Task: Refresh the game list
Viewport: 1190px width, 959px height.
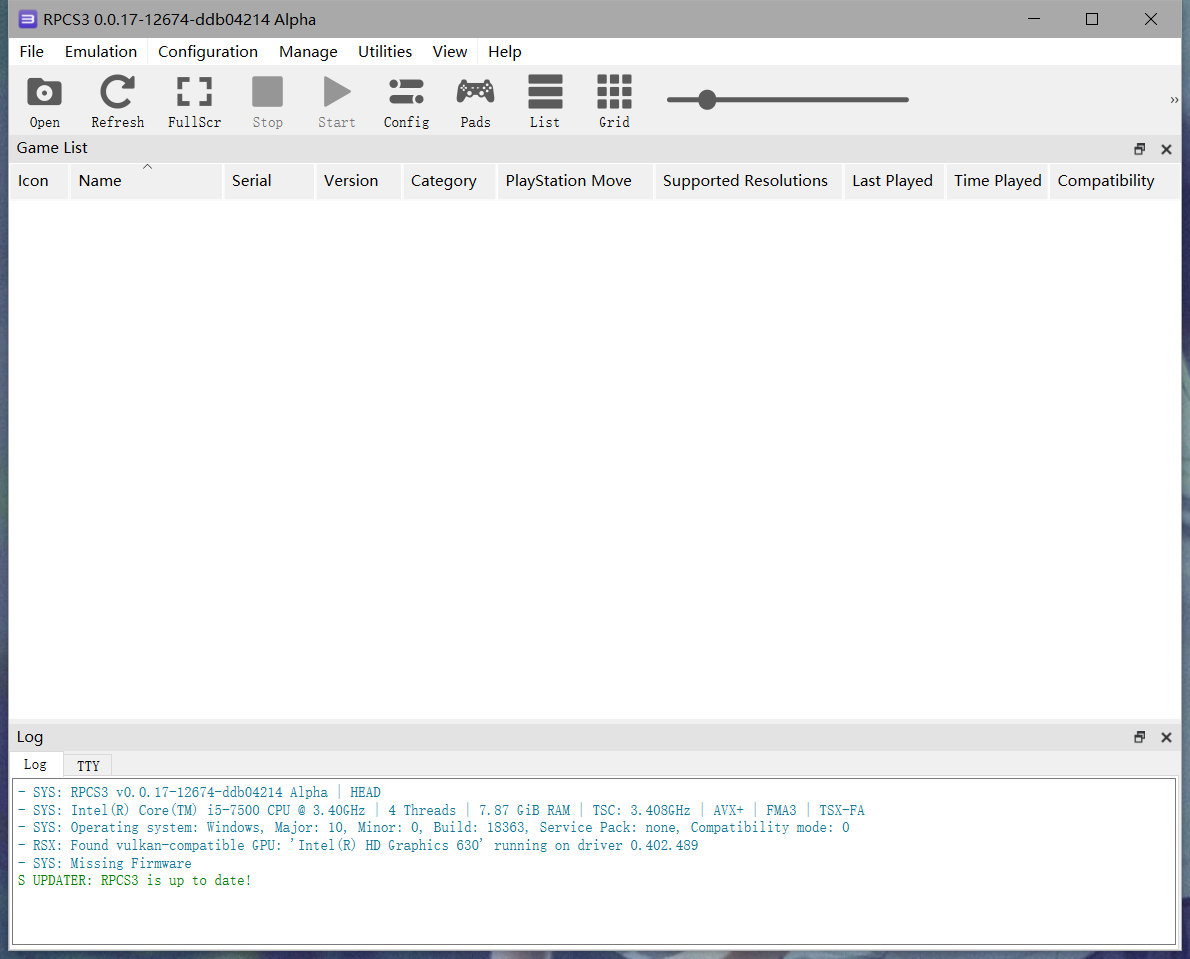Action: click(x=118, y=102)
